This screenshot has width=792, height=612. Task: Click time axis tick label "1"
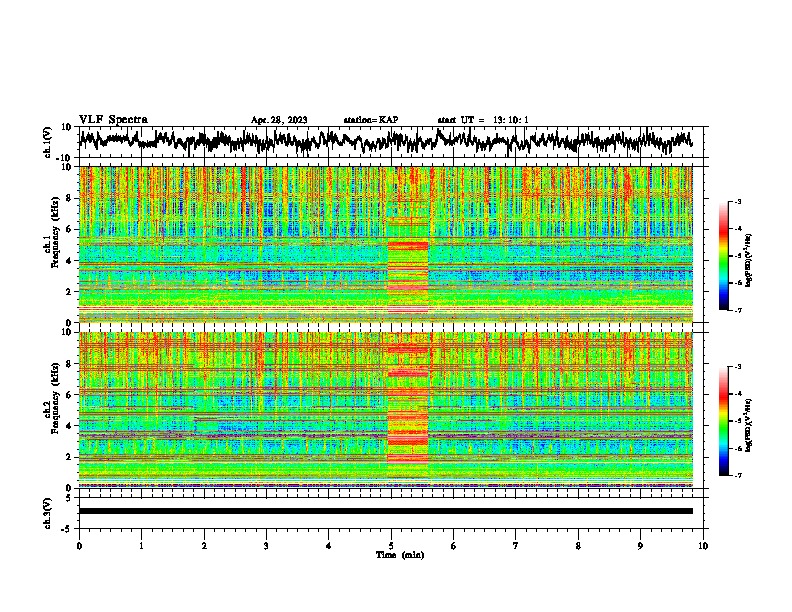tap(141, 546)
